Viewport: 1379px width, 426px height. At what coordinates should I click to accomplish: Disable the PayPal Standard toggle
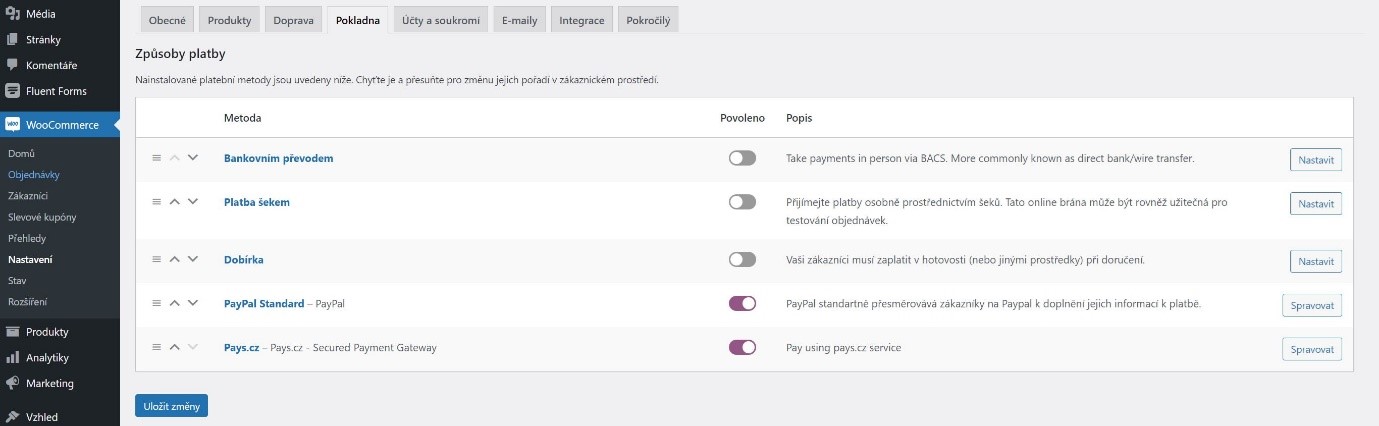point(742,303)
